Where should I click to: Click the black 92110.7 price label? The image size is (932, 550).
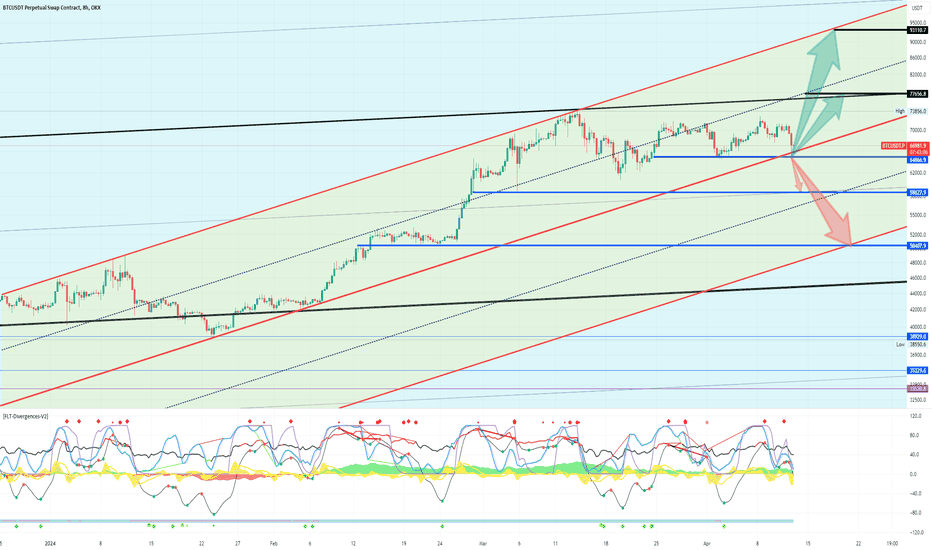pos(918,30)
